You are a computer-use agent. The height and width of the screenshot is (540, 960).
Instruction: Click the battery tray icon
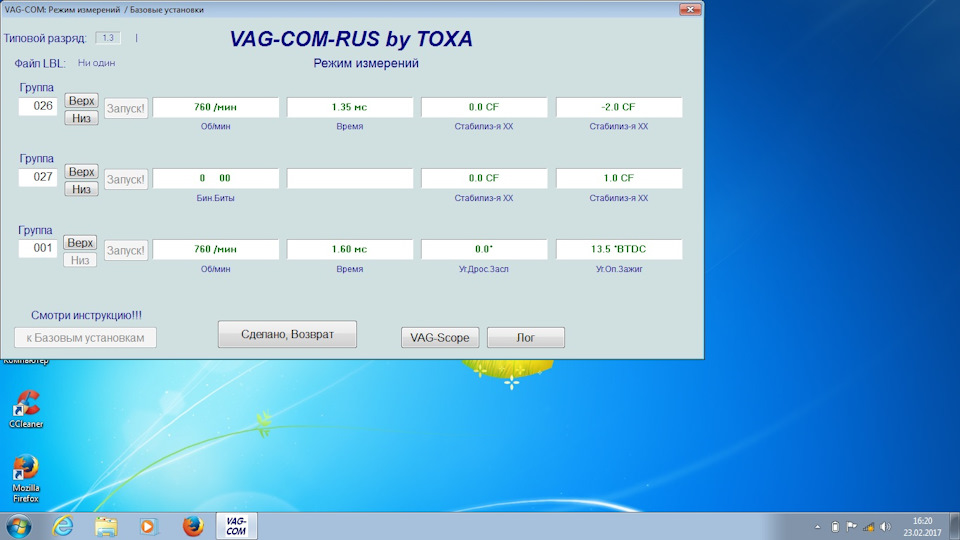click(x=835, y=527)
